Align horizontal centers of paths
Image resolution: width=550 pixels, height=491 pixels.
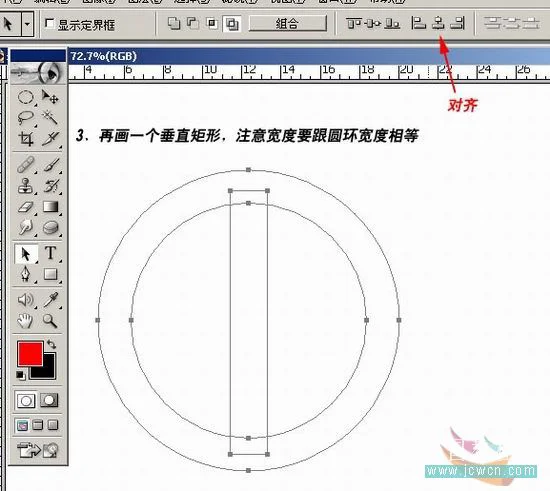tap(438, 23)
